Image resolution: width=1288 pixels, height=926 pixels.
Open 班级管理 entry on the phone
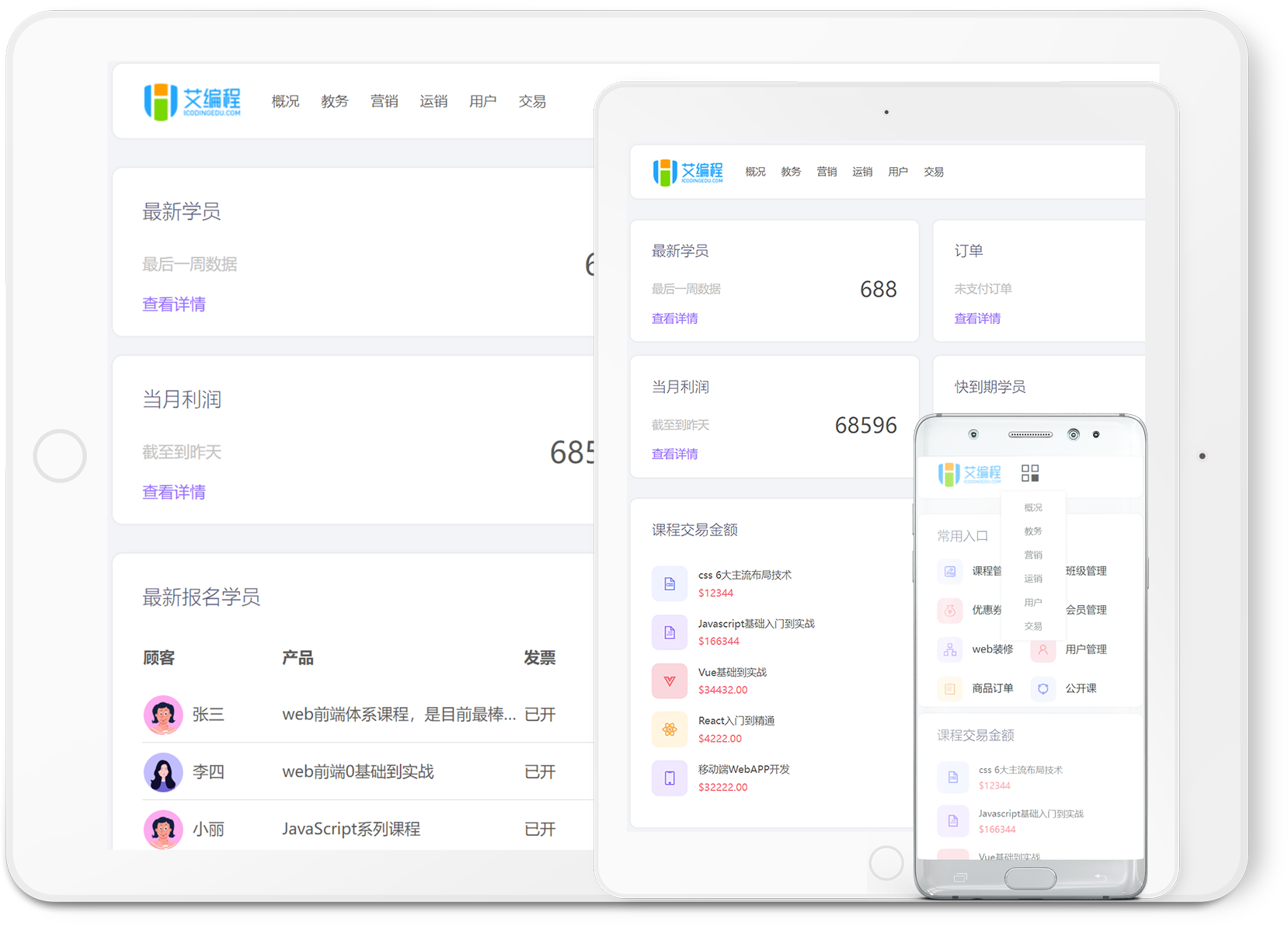pyautogui.click(x=1086, y=571)
